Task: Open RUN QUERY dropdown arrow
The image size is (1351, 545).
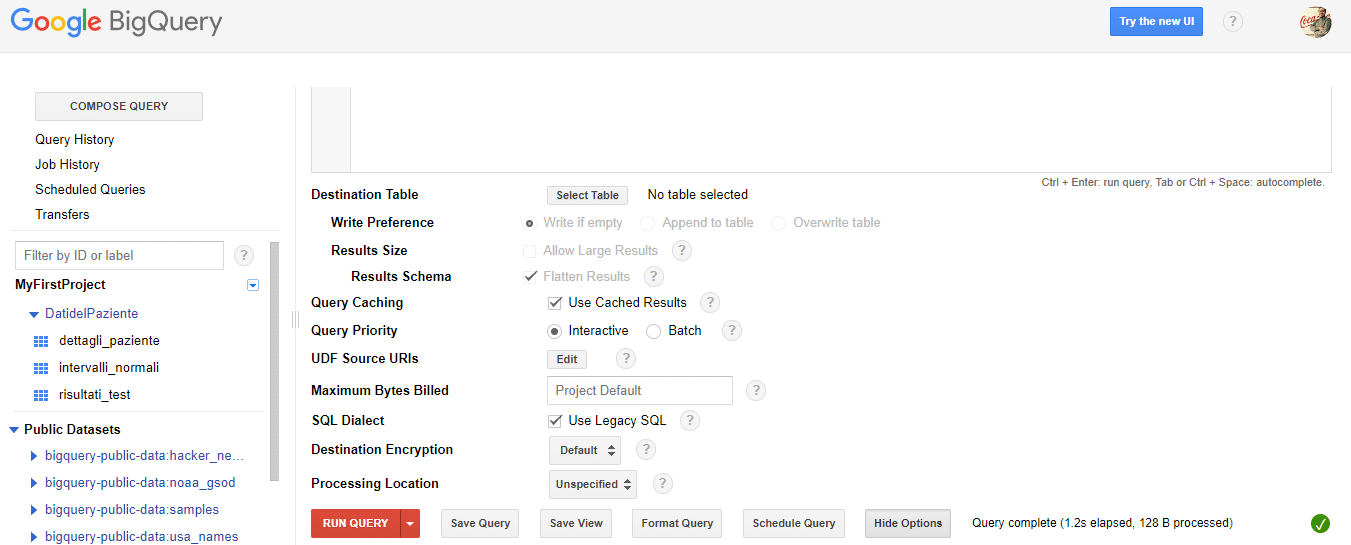Action: 409,523
